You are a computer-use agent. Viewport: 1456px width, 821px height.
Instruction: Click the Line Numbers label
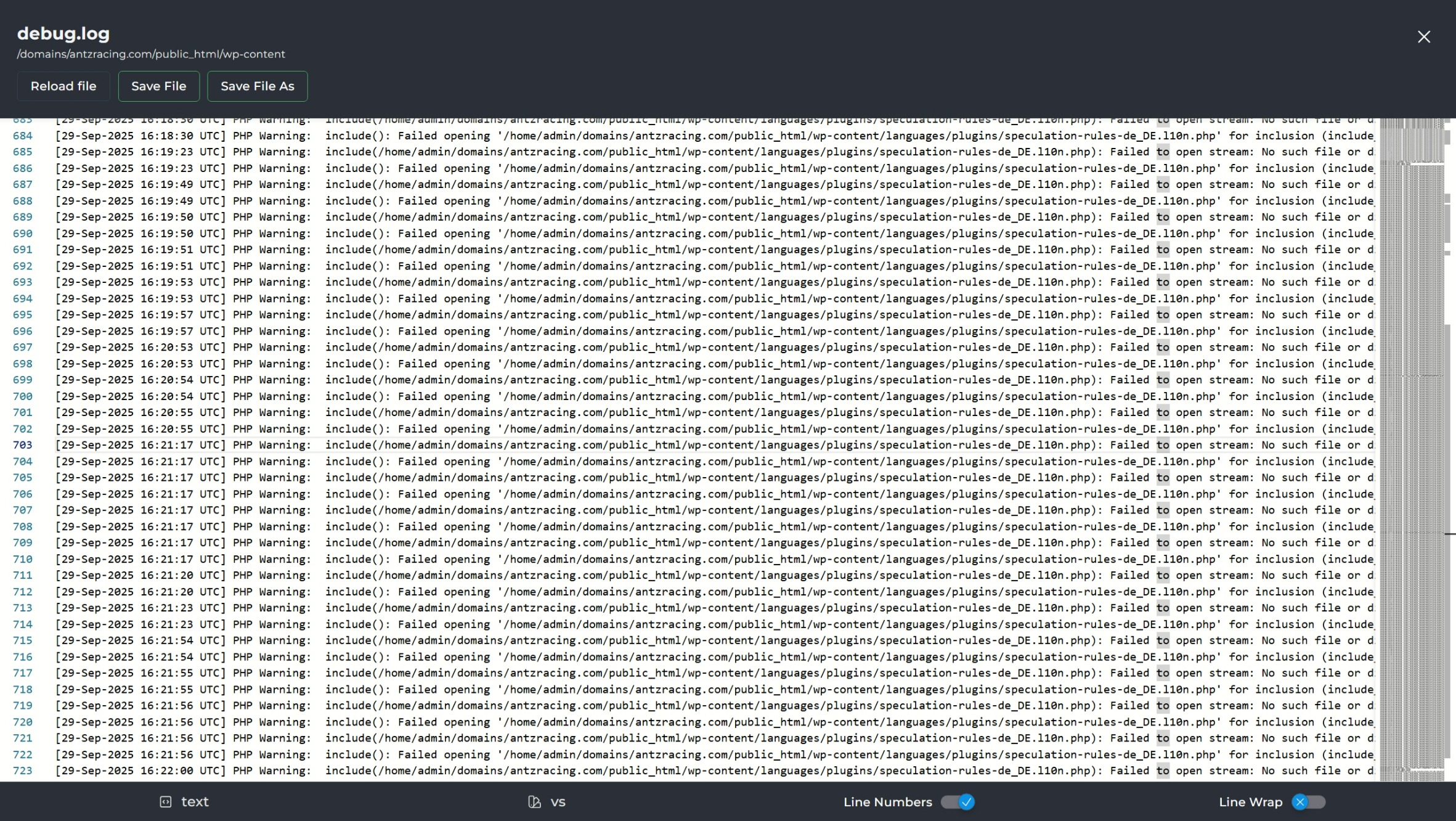[x=887, y=802]
